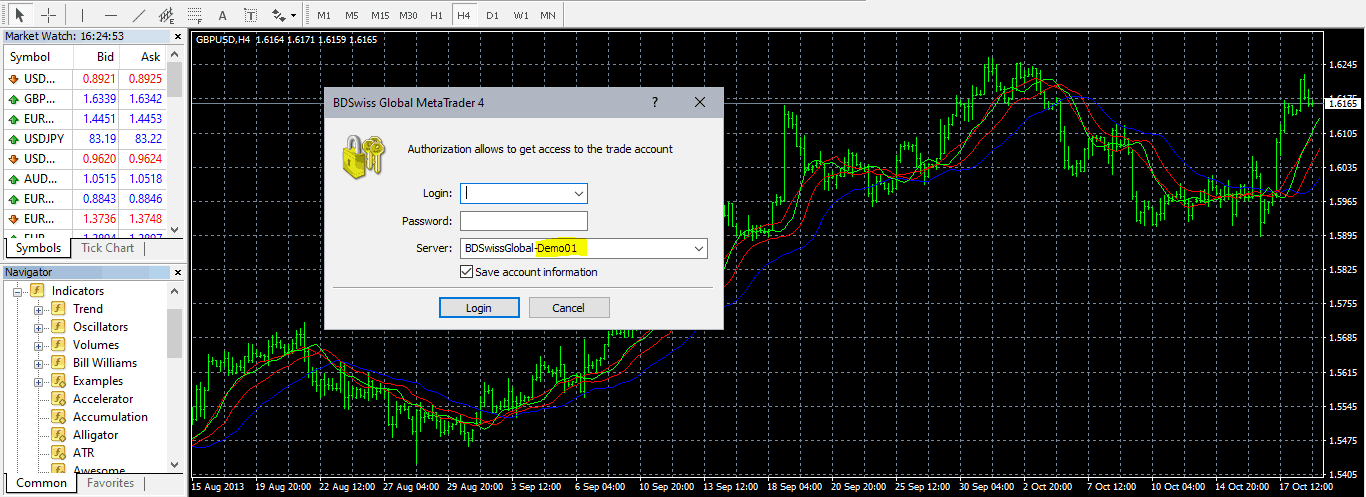The height and width of the screenshot is (497, 1366).
Task: Switch chart to H1 timeframe
Action: click(x=436, y=15)
